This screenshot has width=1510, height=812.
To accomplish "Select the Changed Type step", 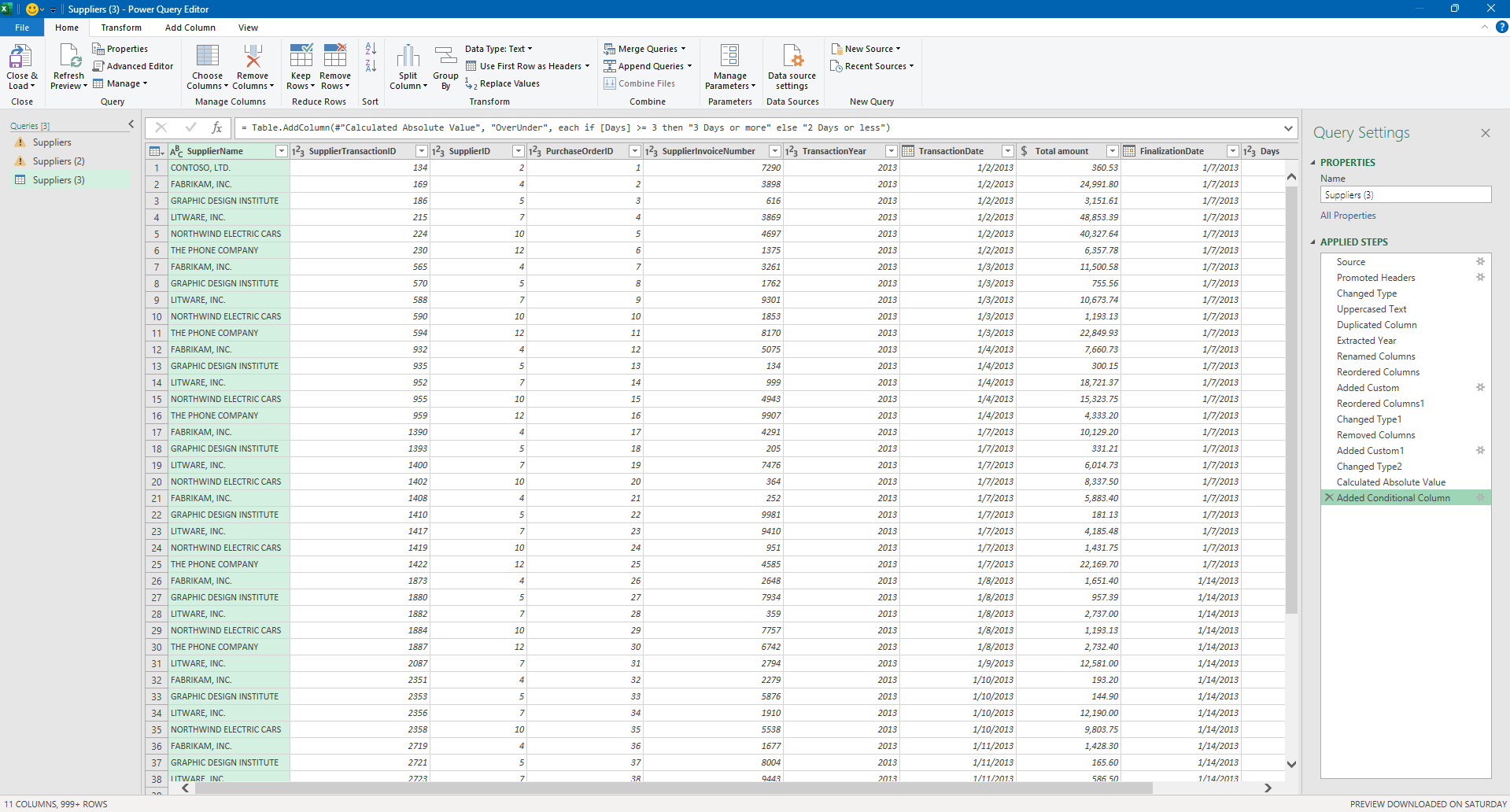I will [1367, 293].
